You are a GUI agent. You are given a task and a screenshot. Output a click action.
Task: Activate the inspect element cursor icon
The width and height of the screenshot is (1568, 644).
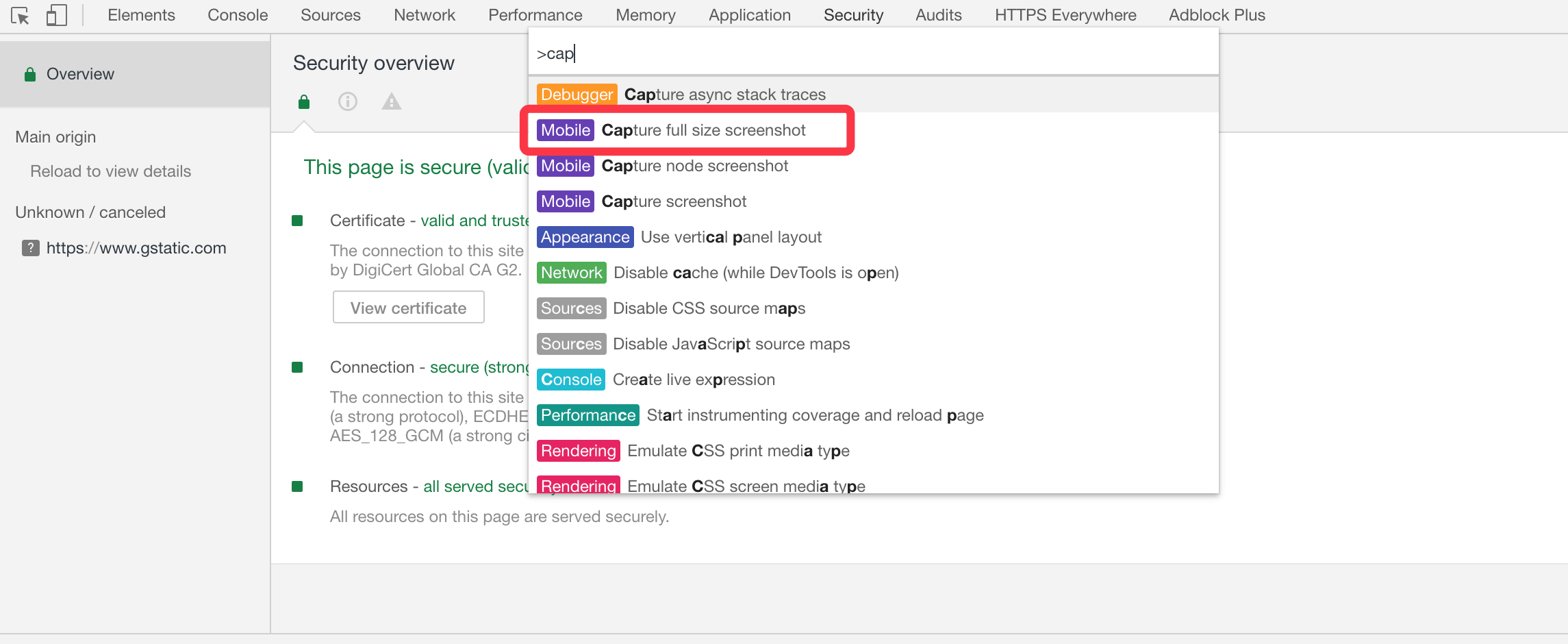[x=20, y=15]
